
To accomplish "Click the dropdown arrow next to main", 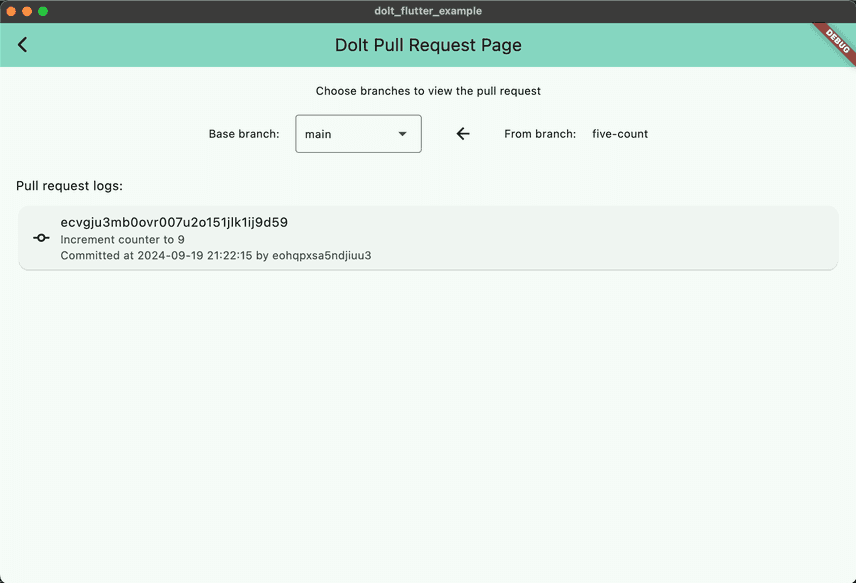I will 402,134.
